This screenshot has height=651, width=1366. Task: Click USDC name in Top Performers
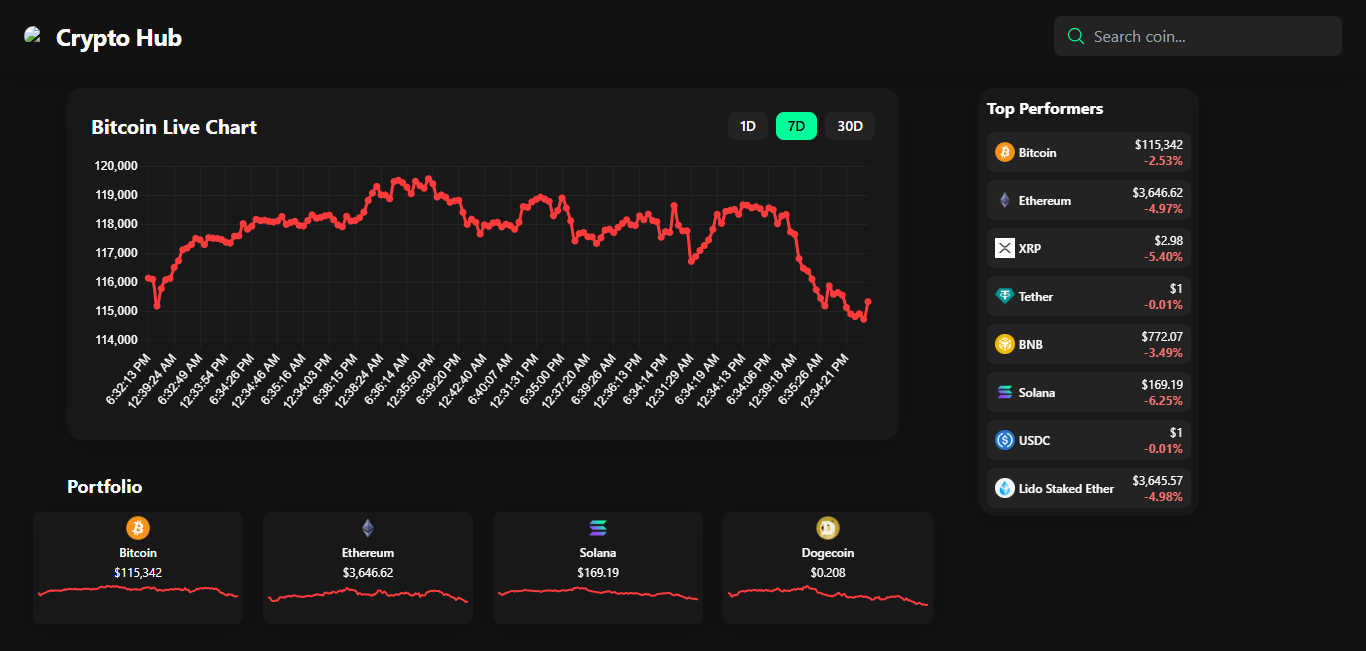tap(1035, 441)
